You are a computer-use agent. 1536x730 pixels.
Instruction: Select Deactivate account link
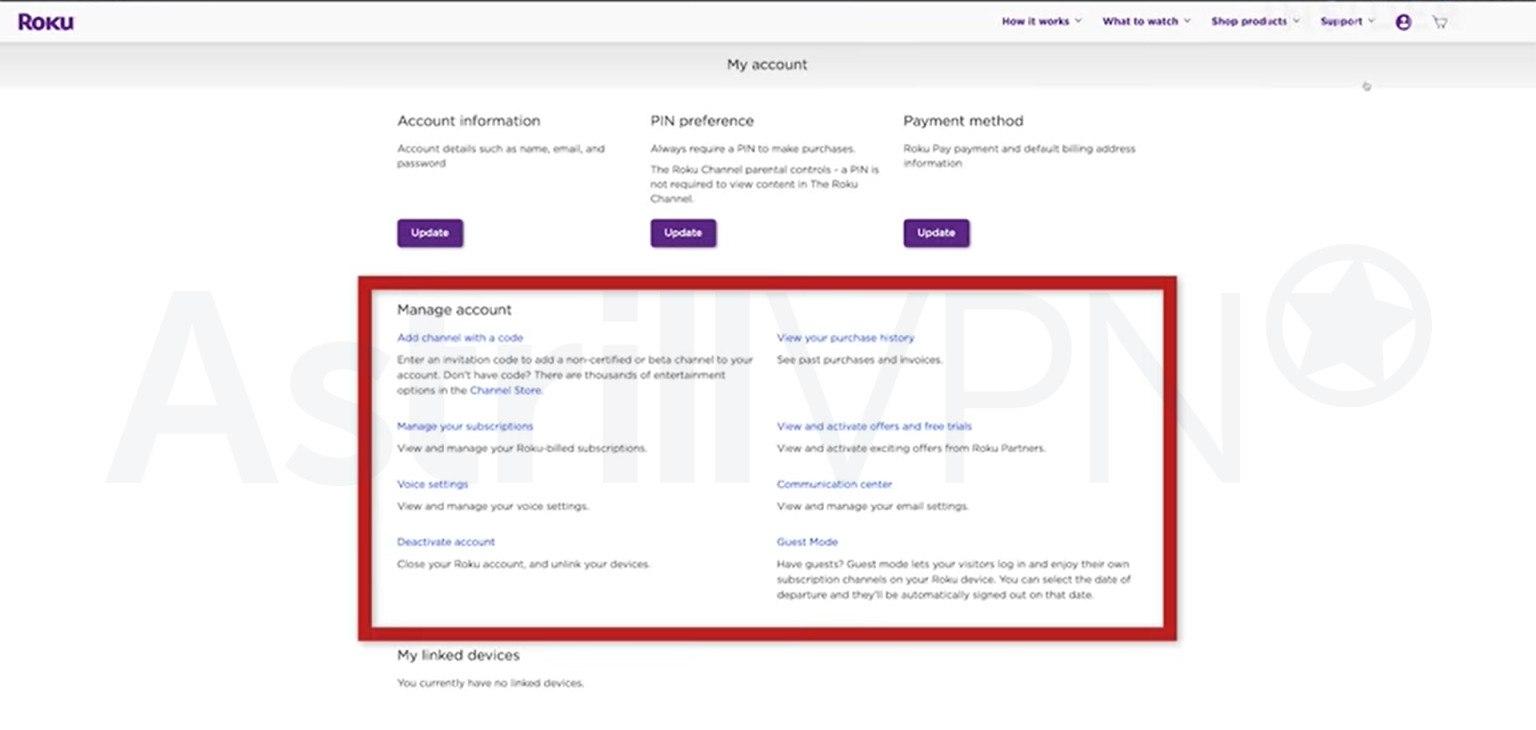(446, 542)
